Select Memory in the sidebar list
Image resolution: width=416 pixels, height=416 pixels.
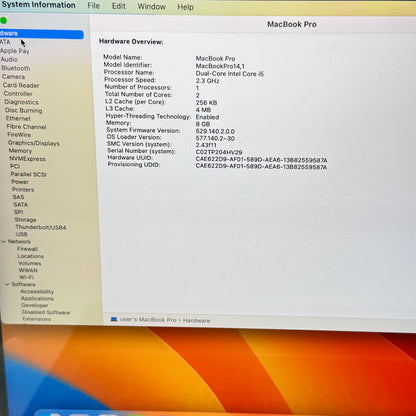(x=20, y=151)
